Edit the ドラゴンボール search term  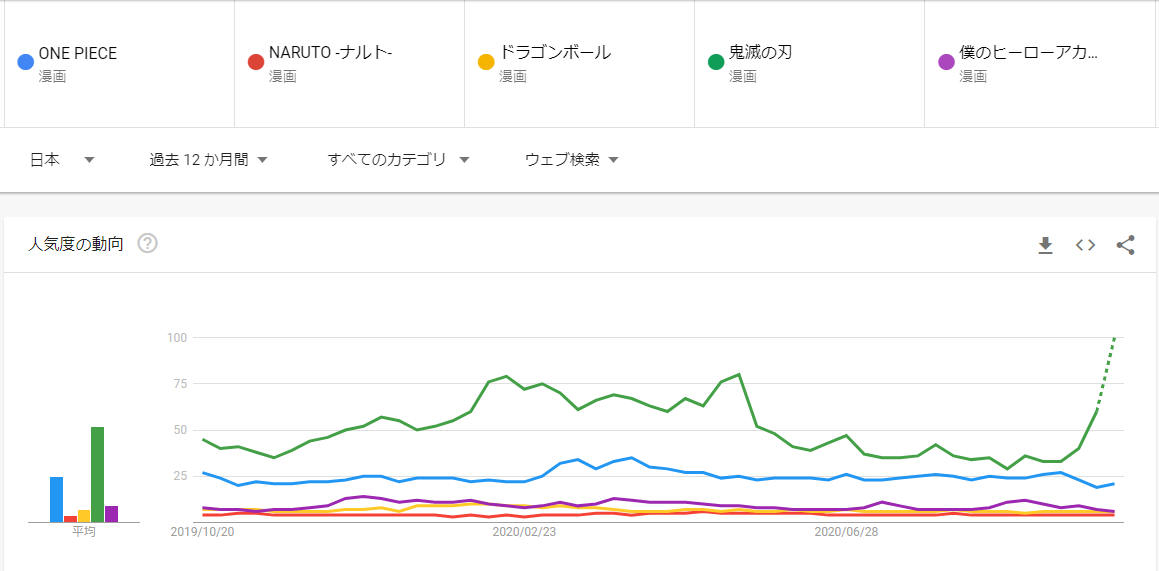pos(580,63)
